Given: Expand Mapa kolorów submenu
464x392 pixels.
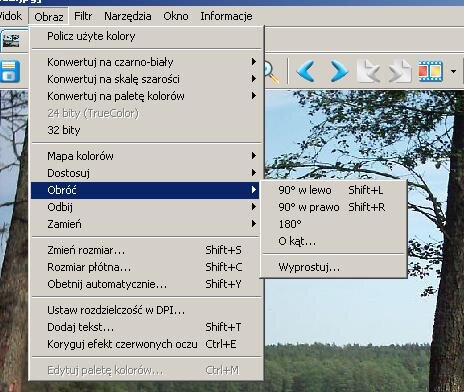Looking at the screenshot, I should point(145,156).
